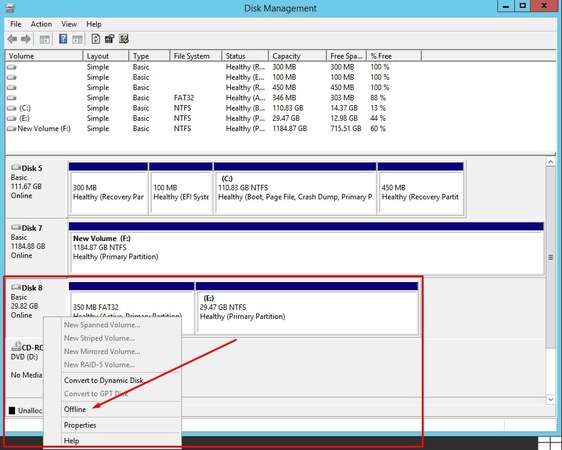Select New Volume (F:) partition on Disk 7
Image resolution: width=562 pixels, height=450 pixels.
click(x=306, y=248)
